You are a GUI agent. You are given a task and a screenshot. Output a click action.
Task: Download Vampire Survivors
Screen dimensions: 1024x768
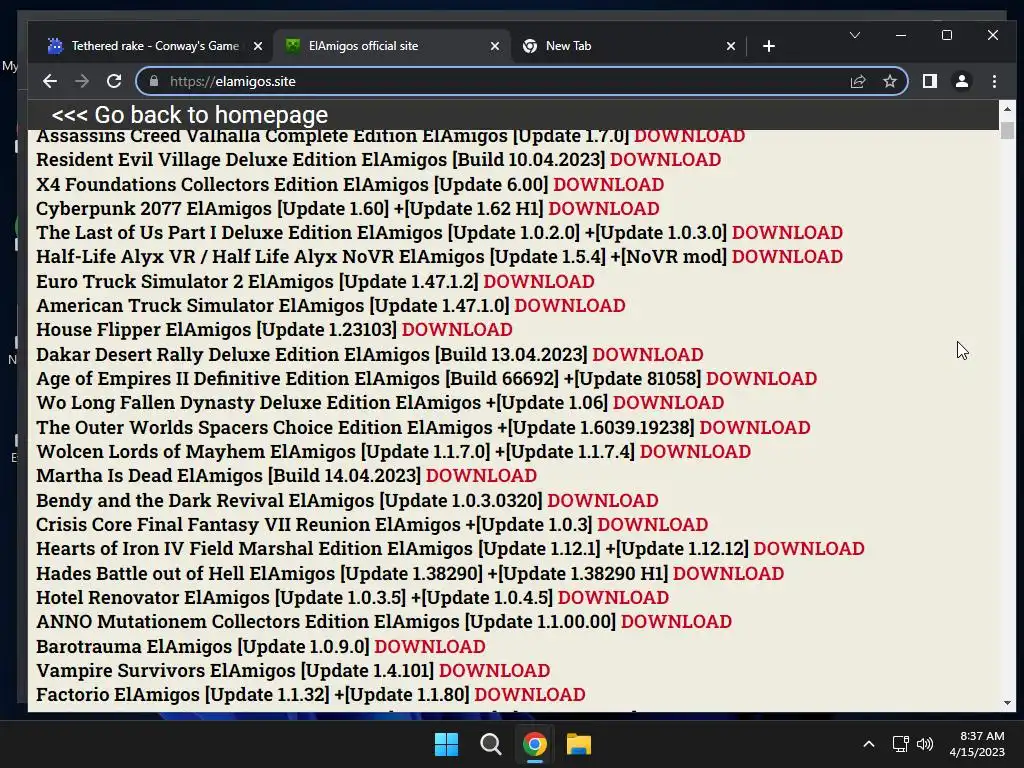pos(494,671)
